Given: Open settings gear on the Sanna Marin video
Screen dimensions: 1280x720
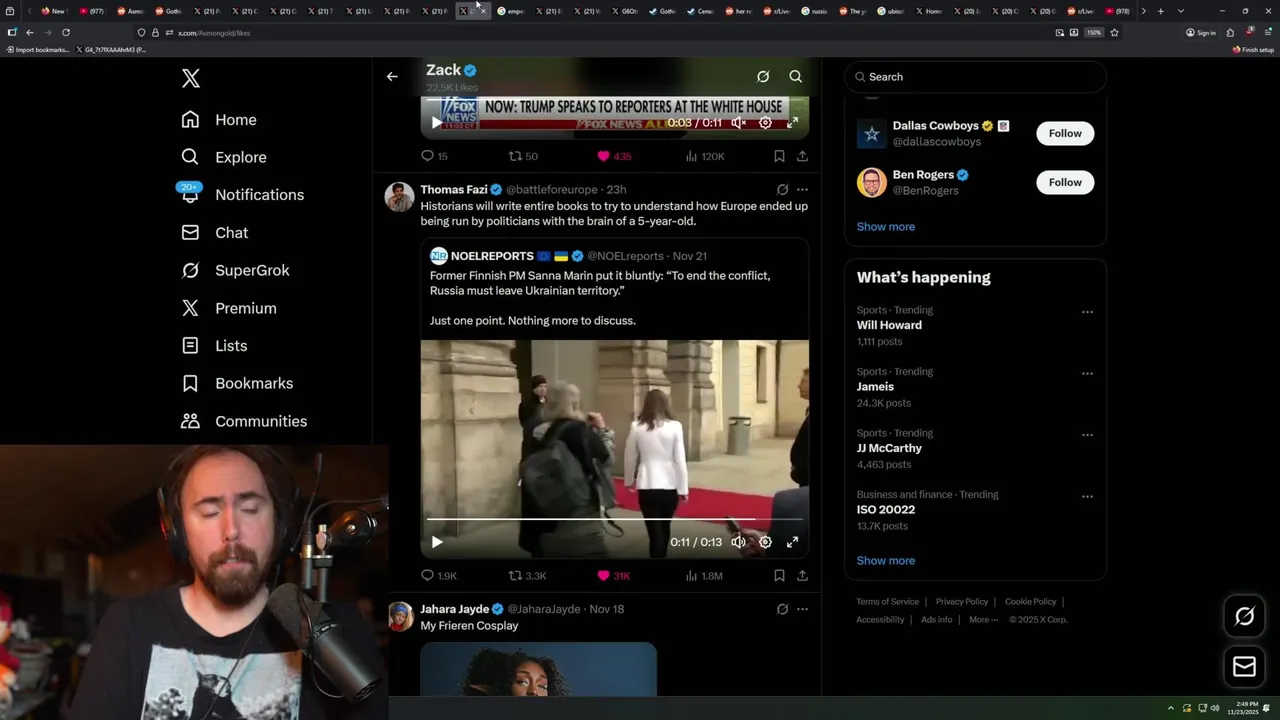Looking at the screenshot, I should tap(765, 542).
